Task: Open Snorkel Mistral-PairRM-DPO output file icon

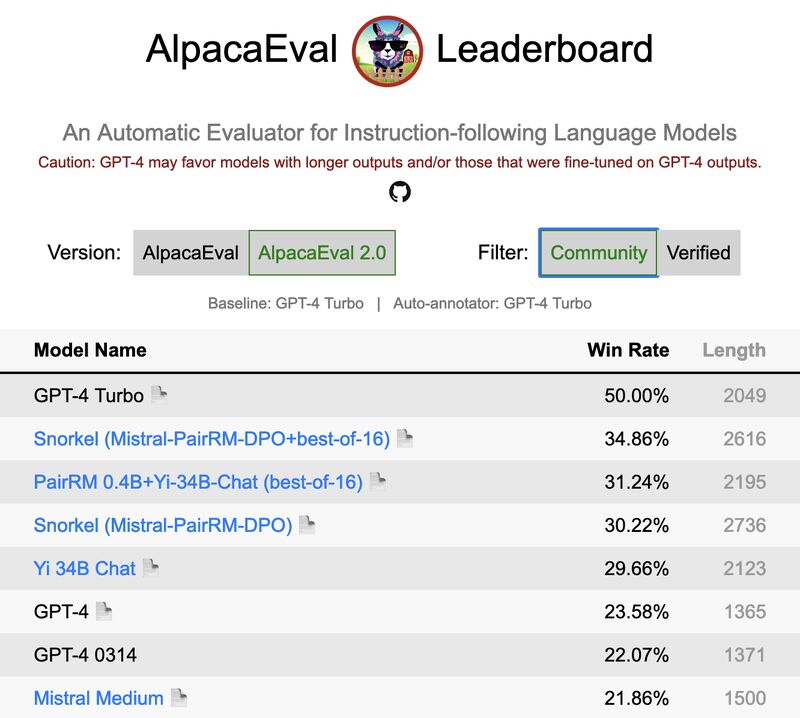Action: coord(307,525)
